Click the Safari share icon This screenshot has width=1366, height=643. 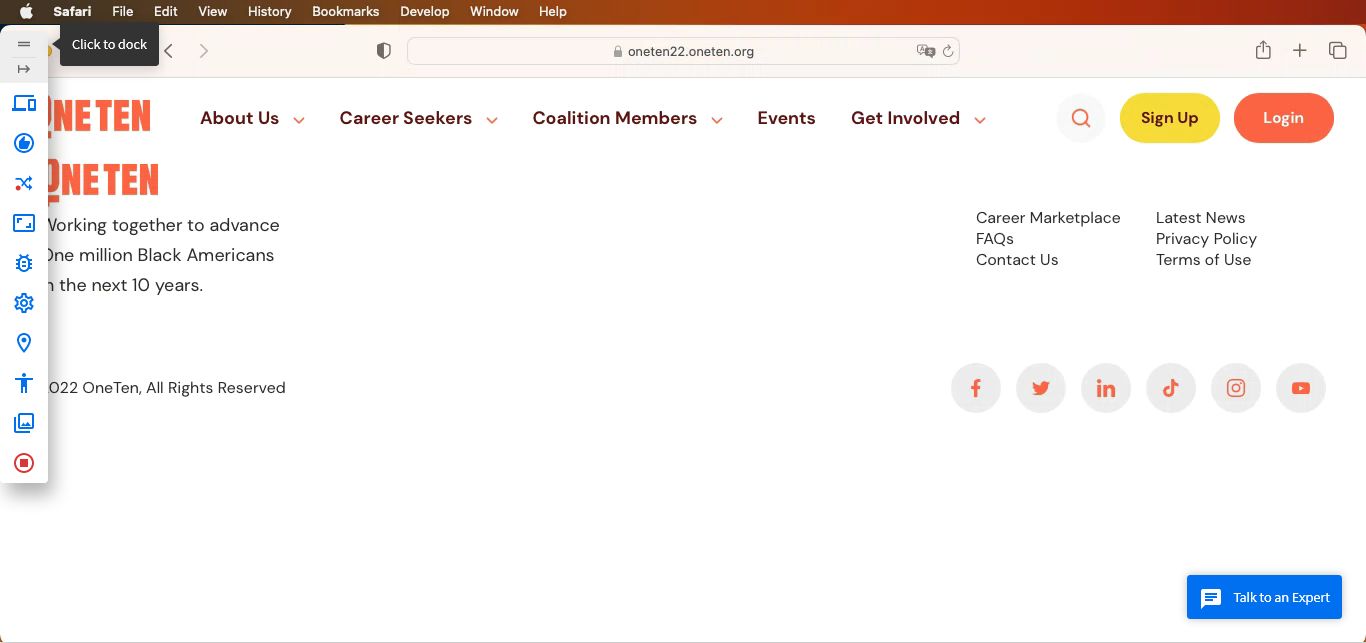(x=1263, y=51)
